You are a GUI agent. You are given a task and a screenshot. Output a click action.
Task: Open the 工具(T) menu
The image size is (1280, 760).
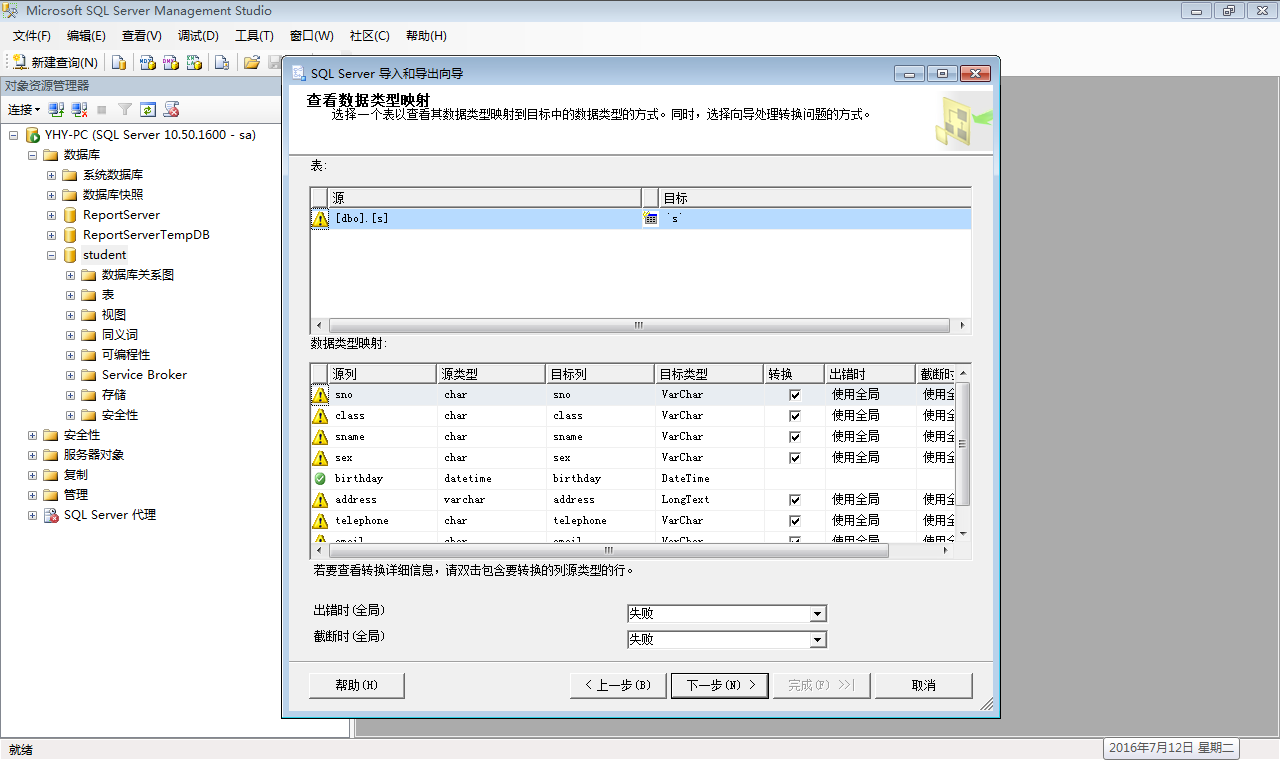point(254,36)
